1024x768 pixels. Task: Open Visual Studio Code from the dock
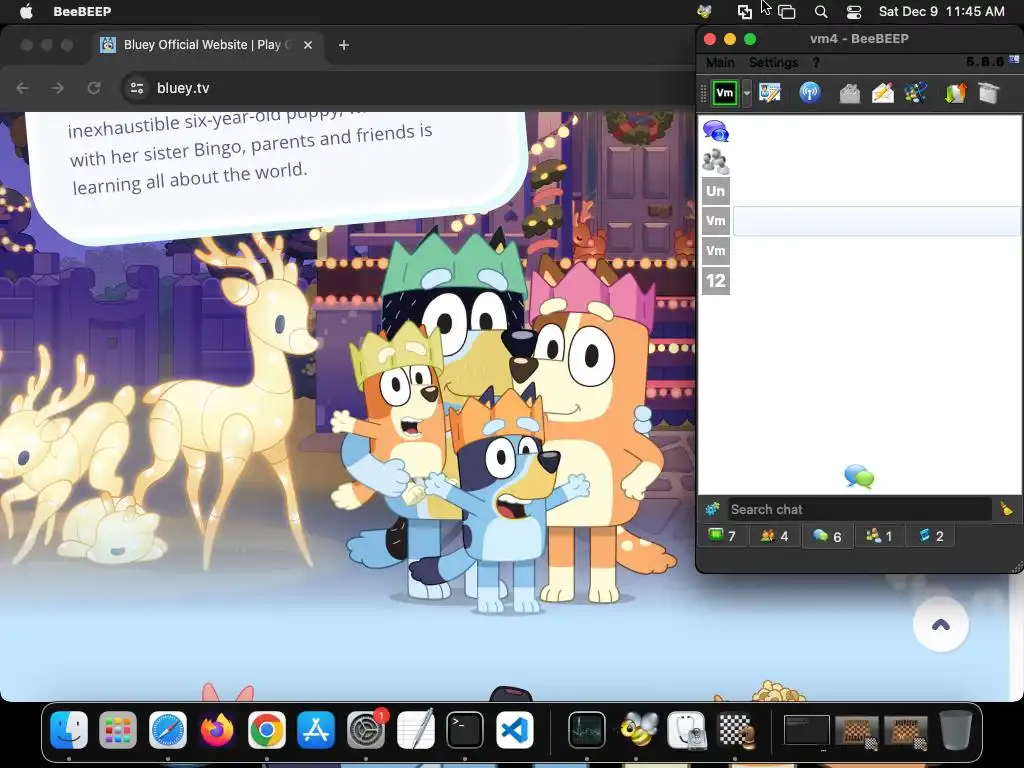tap(514, 729)
